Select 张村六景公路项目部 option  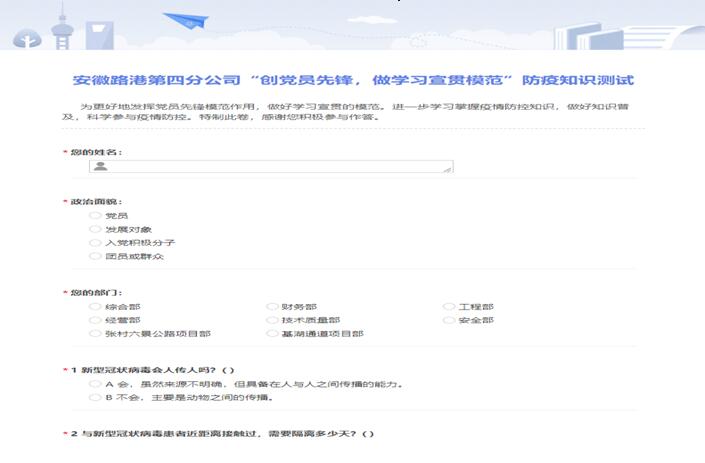95,334
